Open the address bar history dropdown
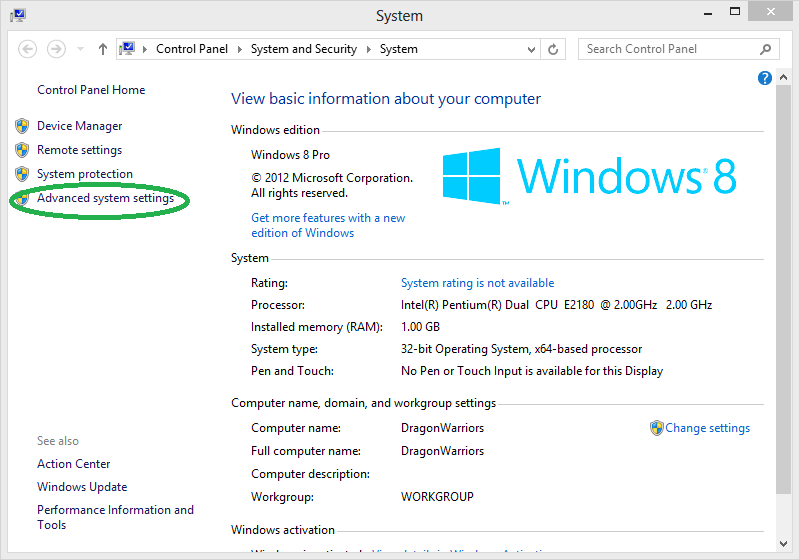The height and width of the screenshot is (560, 800). click(531, 49)
